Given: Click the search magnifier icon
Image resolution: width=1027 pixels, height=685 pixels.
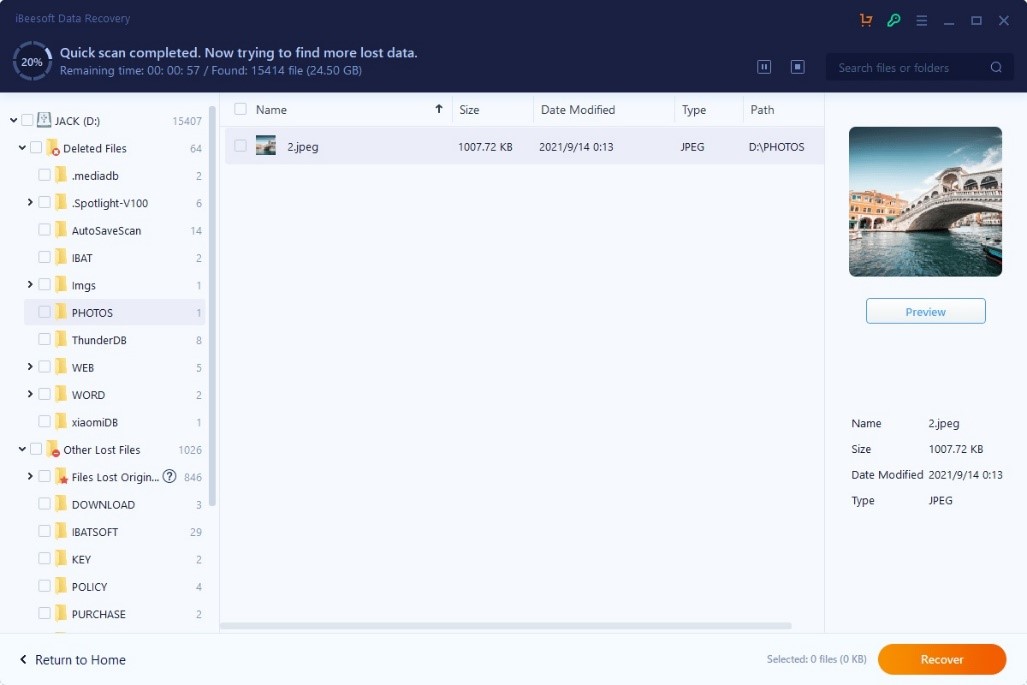Looking at the screenshot, I should click(996, 67).
